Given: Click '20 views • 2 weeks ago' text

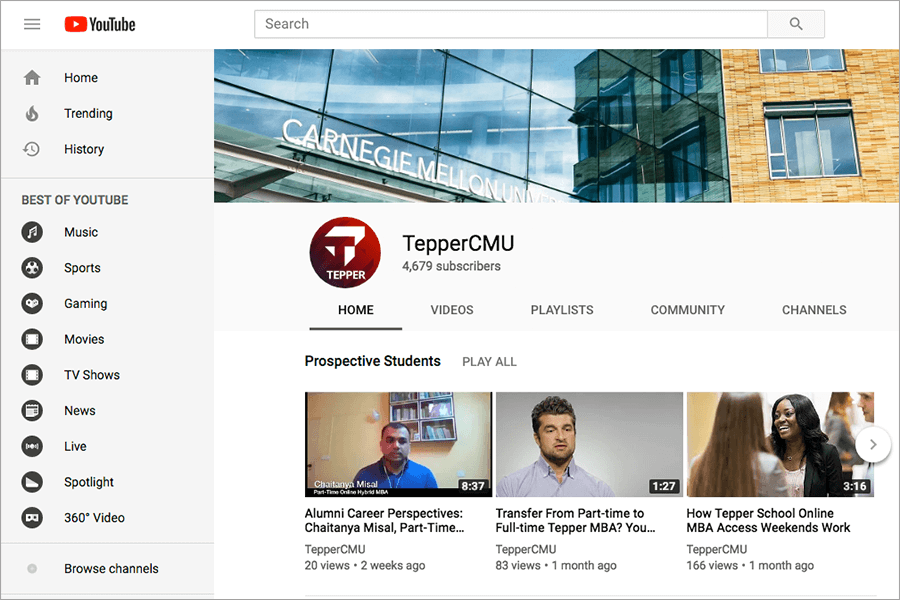Looking at the screenshot, I should tap(365, 566).
